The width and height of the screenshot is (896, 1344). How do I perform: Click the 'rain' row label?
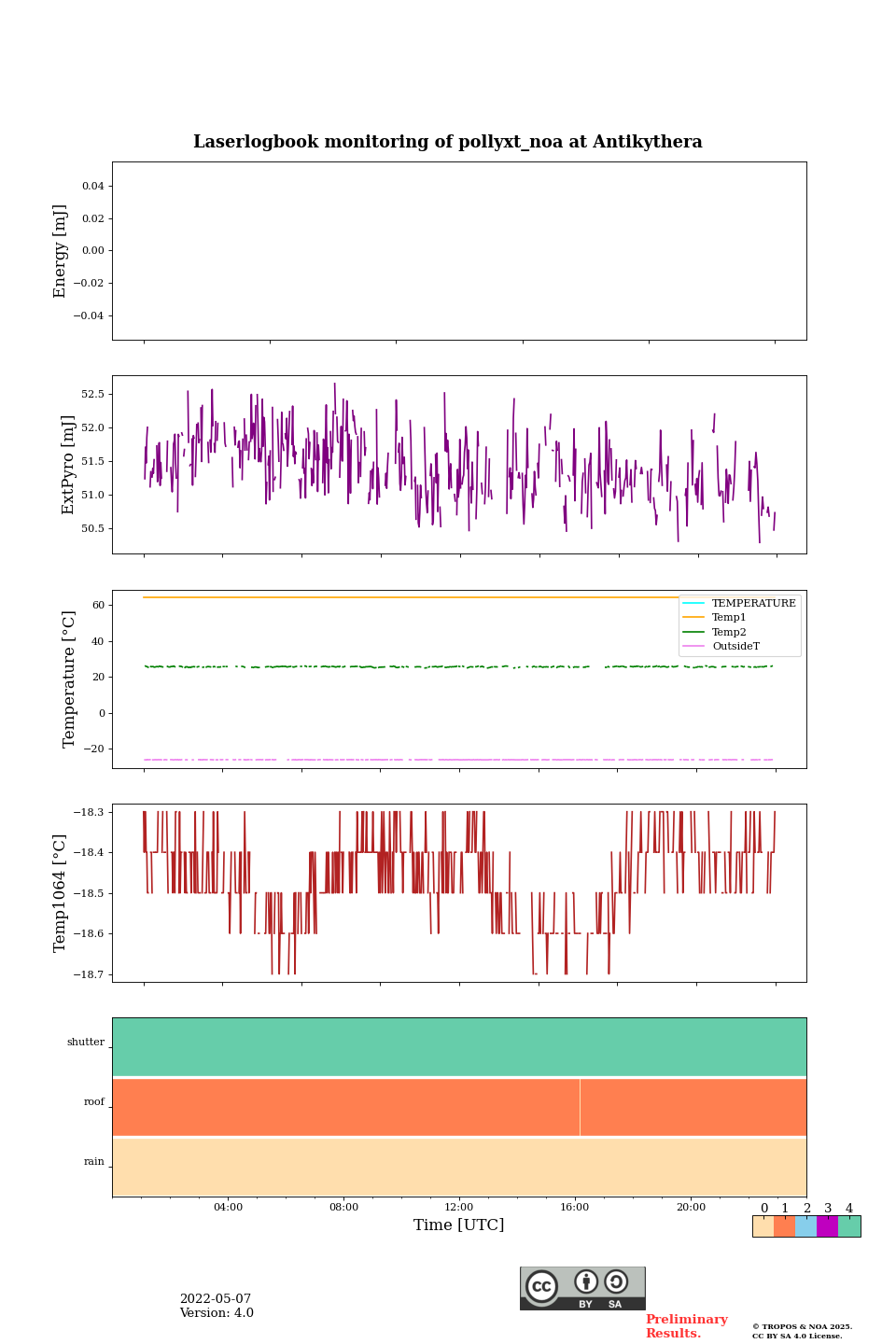coord(94,1162)
